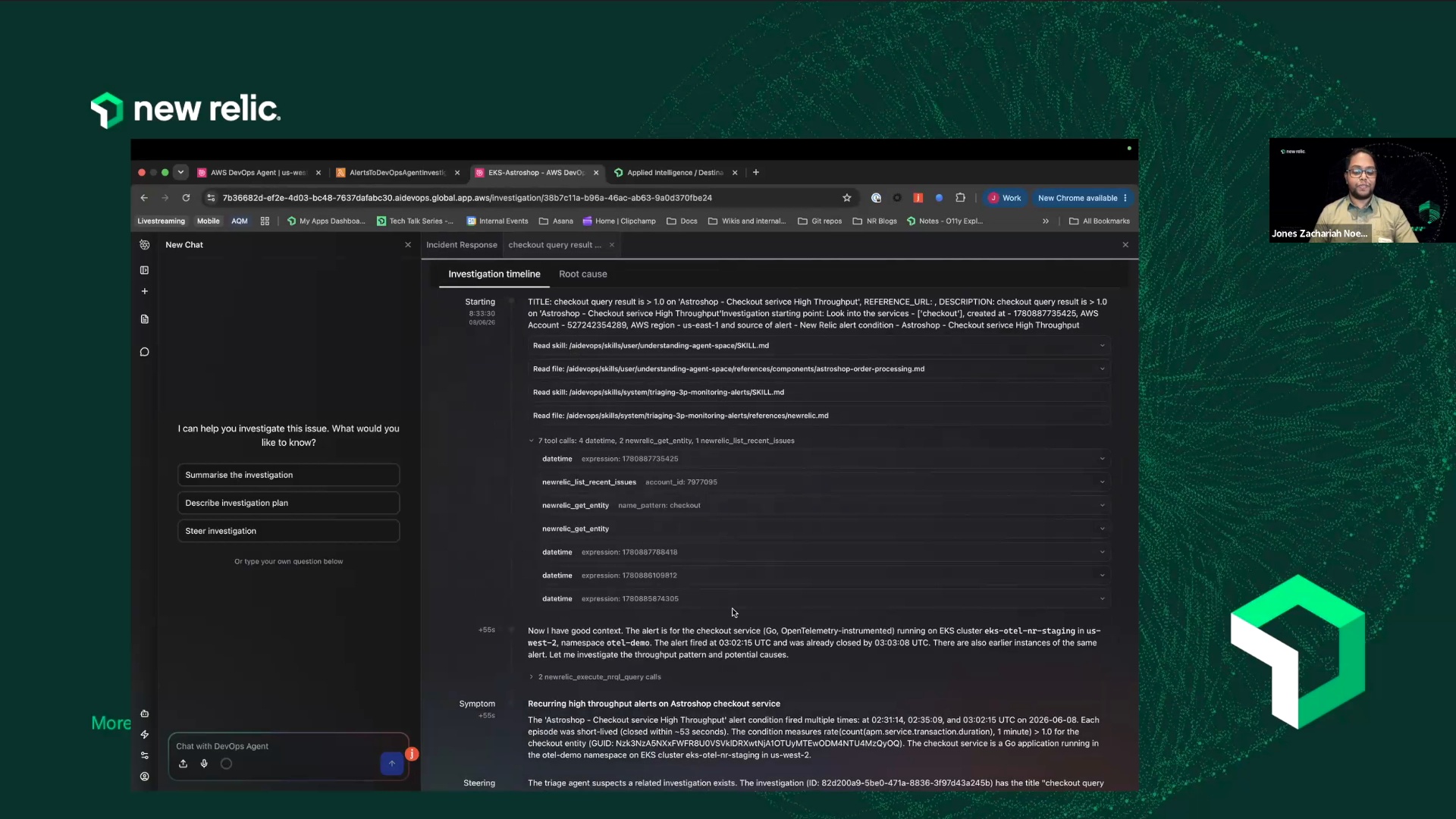The height and width of the screenshot is (819, 1456).
Task: Open the document icon in the left sidebar
Action: [x=144, y=319]
